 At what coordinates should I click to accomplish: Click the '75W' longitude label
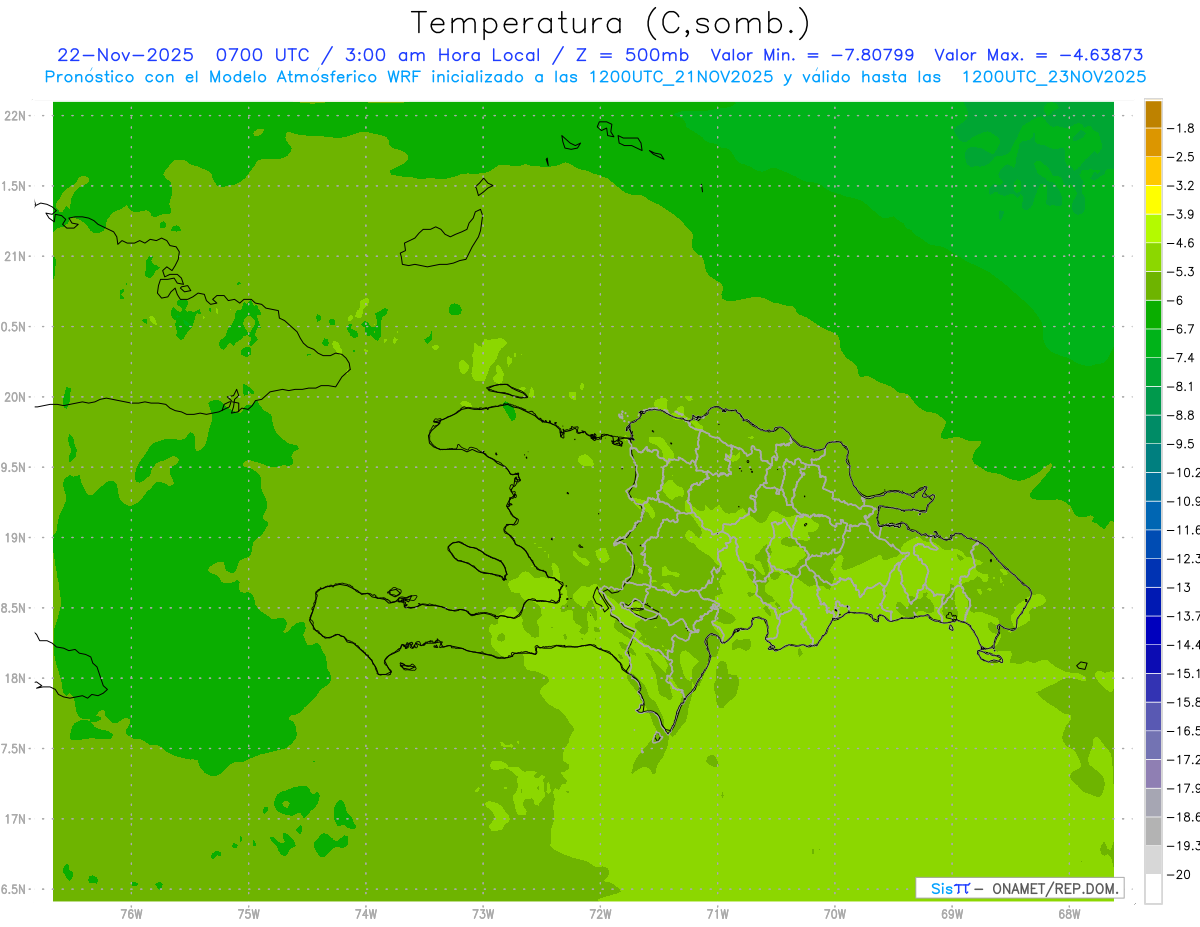248,914
